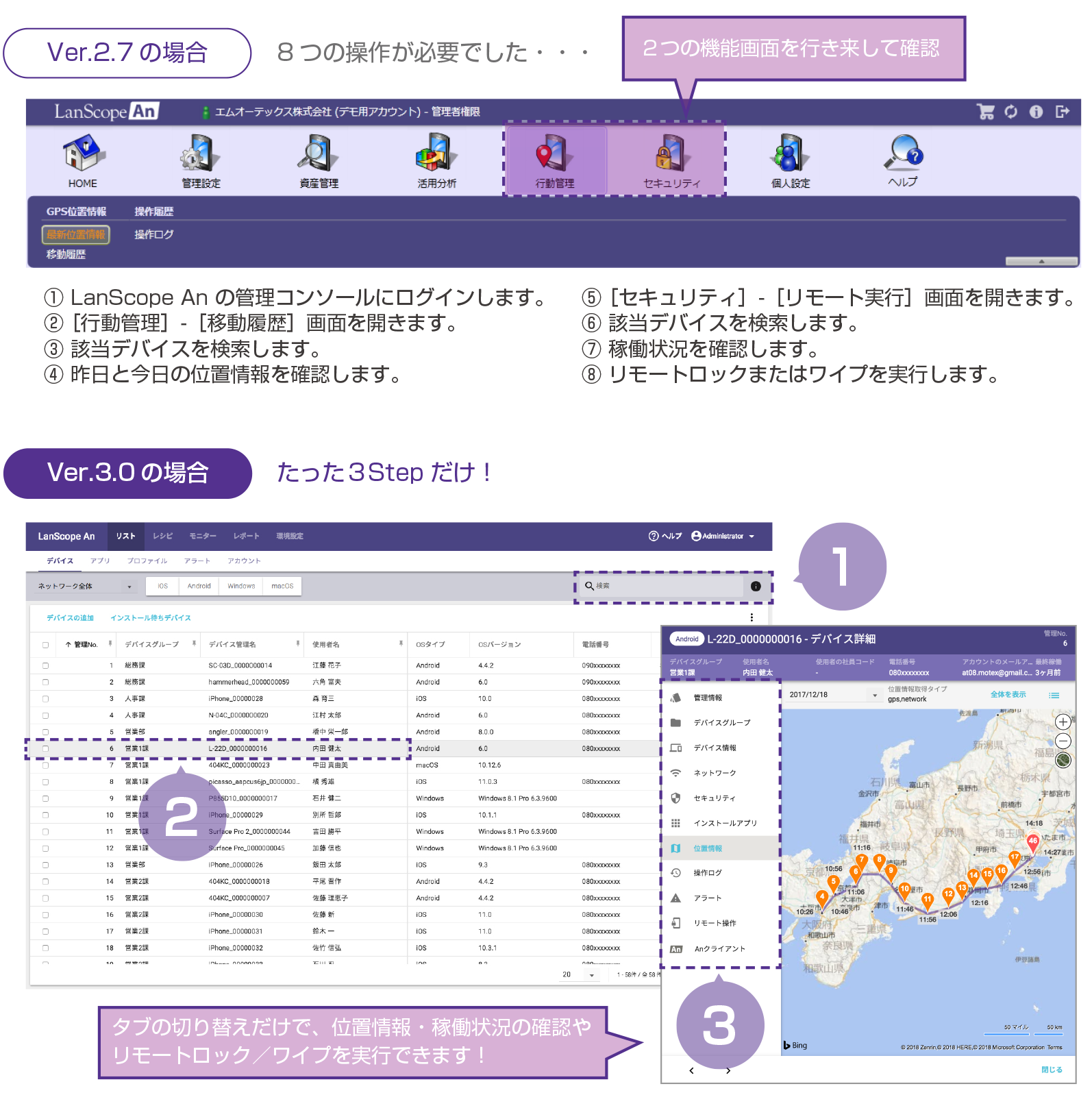Open 活用分析 (usage analysis) icon

tap(436, 162)
